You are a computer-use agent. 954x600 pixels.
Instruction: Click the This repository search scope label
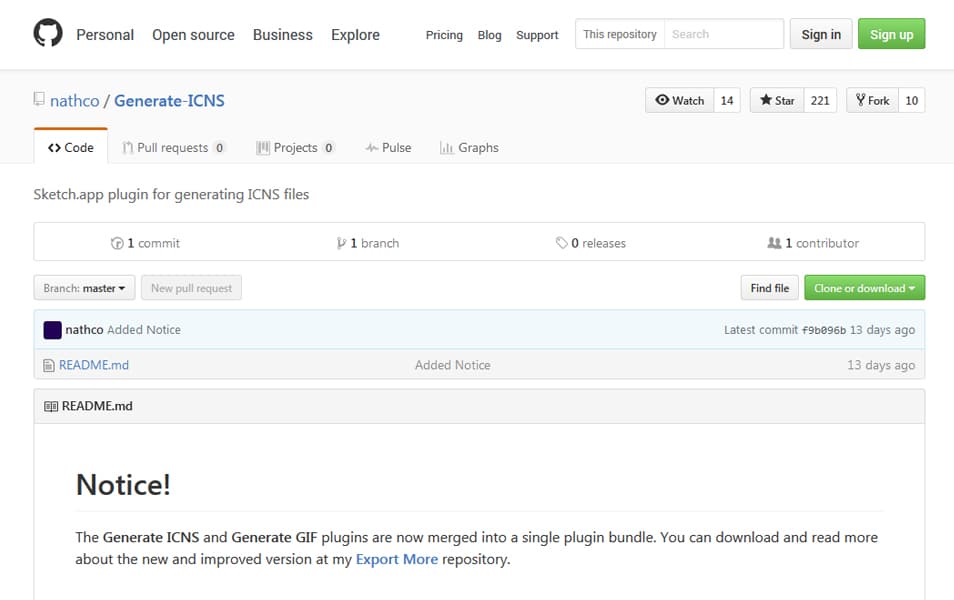(x=620, y=34)
